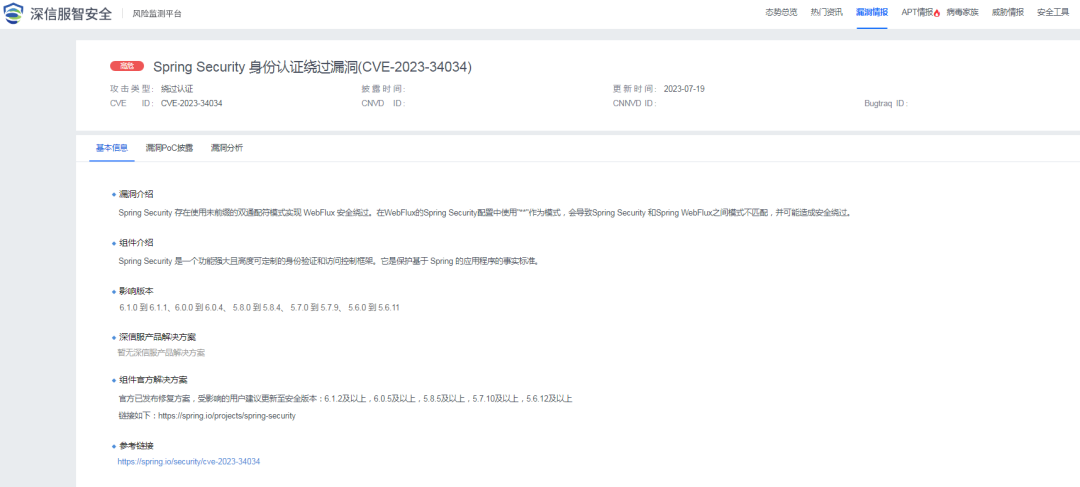
Task: Select 漏洞情报 navigation item
Action: click(x=872, y=12)
